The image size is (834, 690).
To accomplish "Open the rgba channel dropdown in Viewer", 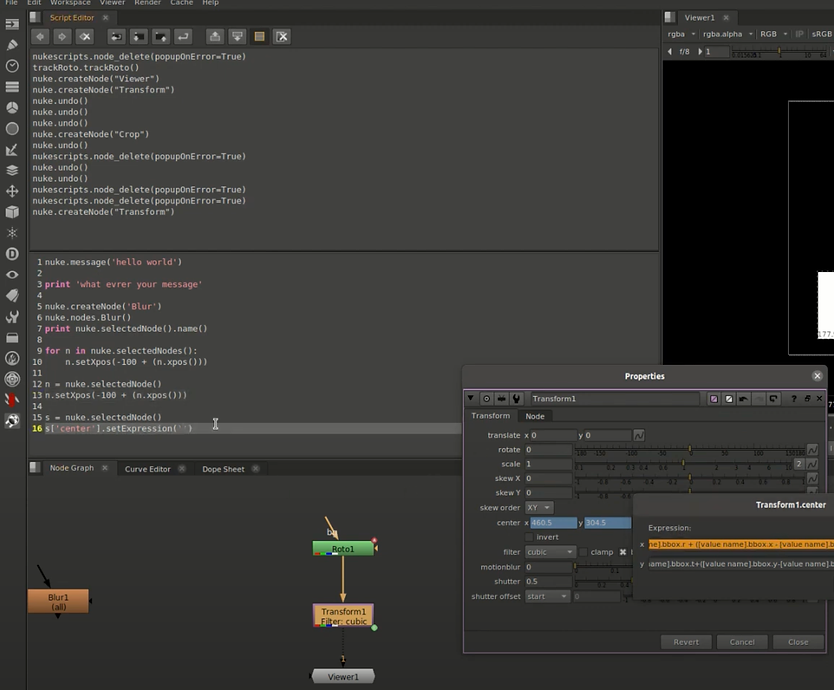I will pos(681,34).
